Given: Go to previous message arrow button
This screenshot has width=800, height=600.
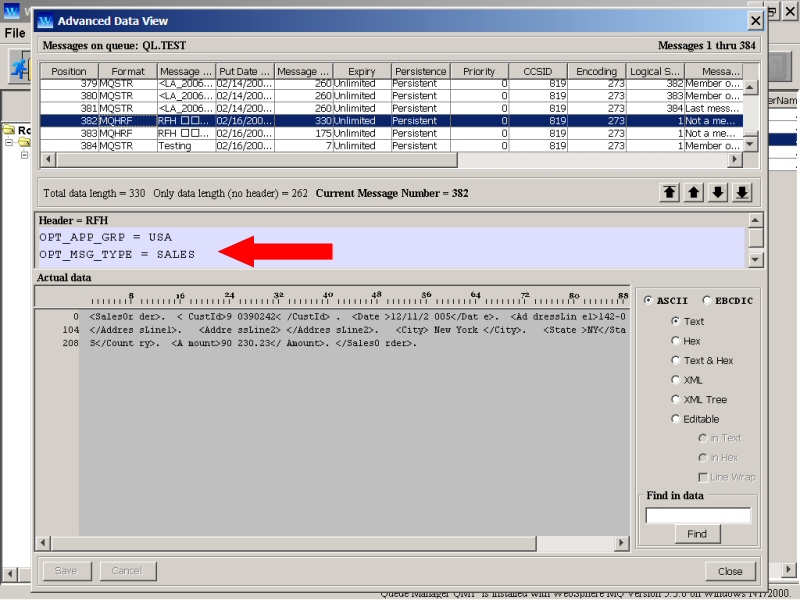Looking at the screenshot, I should (693, 193).
